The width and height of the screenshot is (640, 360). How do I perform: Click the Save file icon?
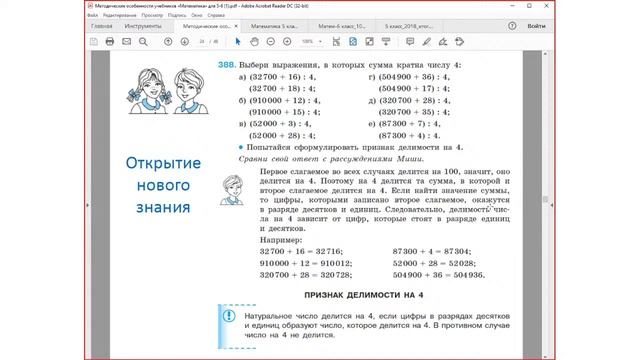tap(93, 42)
